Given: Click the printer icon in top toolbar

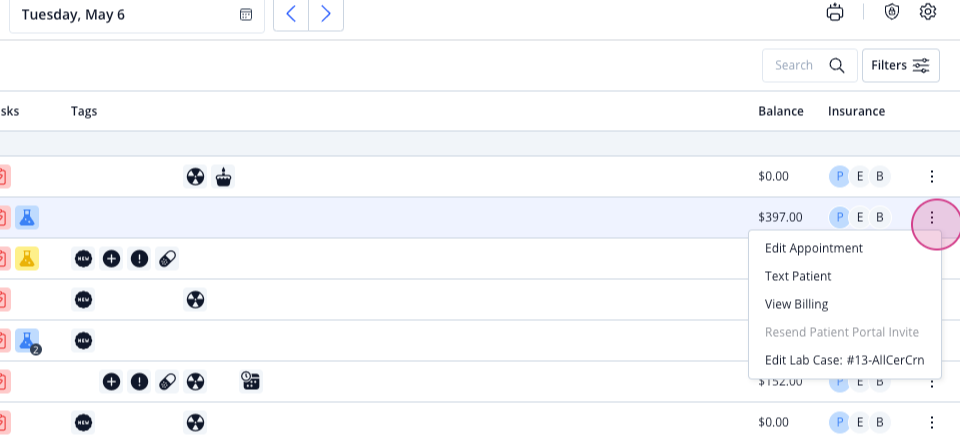Looking at the screenshot, I should 834,12.
